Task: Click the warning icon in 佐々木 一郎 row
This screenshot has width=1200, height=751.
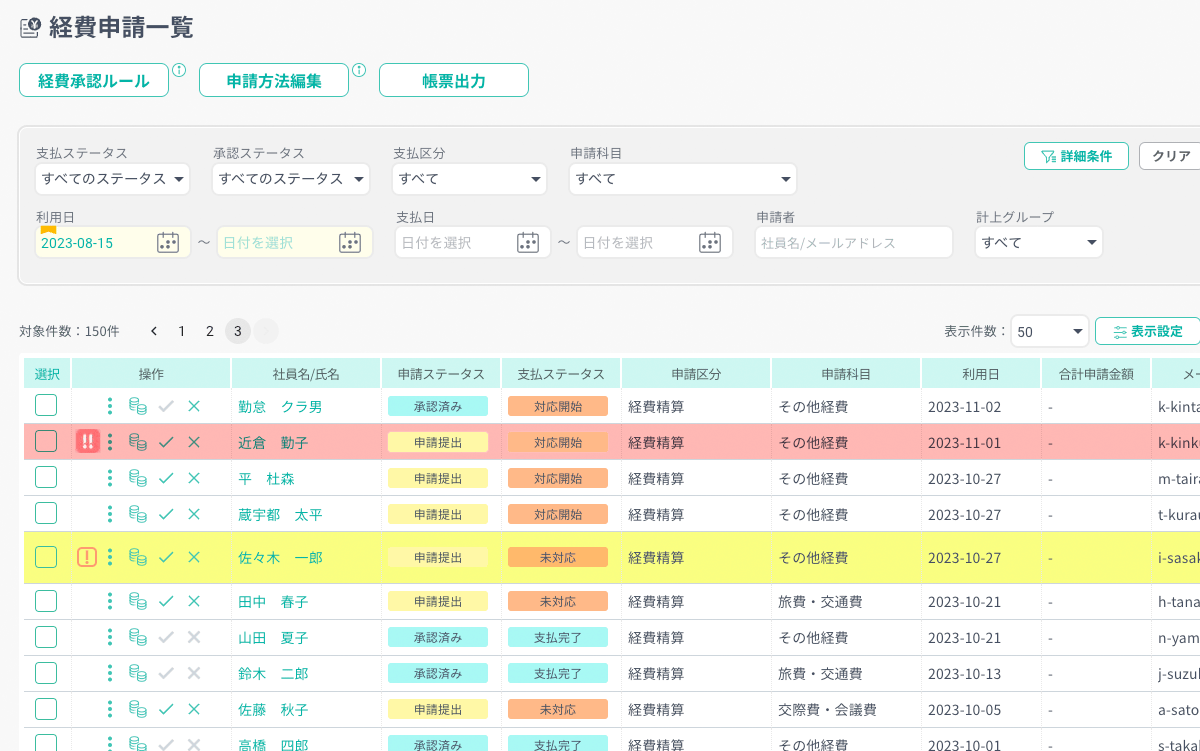Action: click(x=87, y=557)
